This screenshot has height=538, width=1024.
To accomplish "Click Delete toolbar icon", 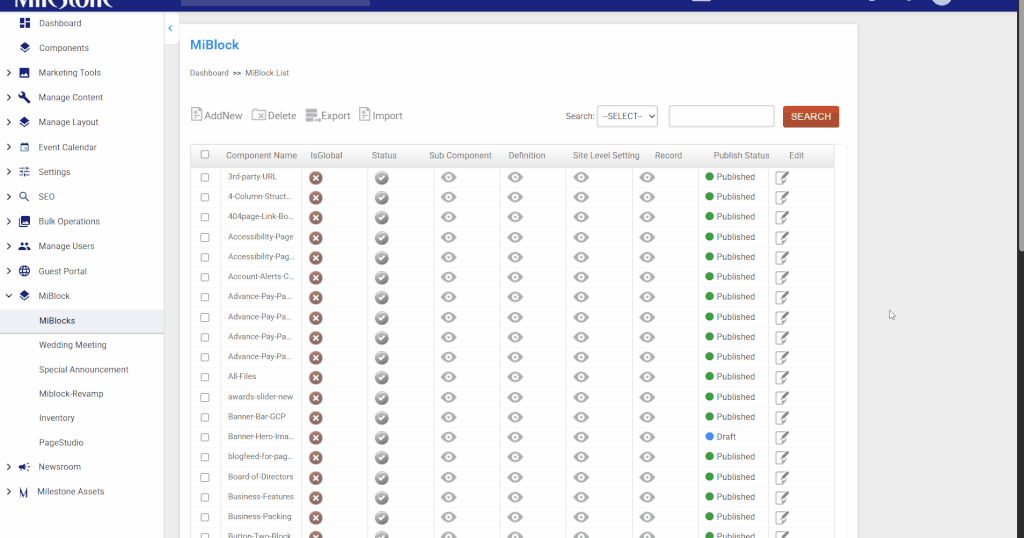I will click(259, 115).
